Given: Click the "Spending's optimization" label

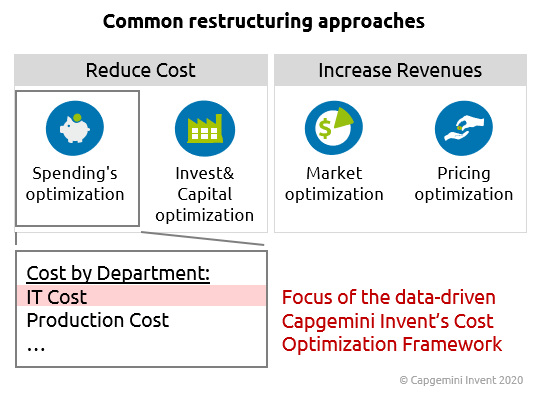Looking at the screenshot, I should click(75, 184).
